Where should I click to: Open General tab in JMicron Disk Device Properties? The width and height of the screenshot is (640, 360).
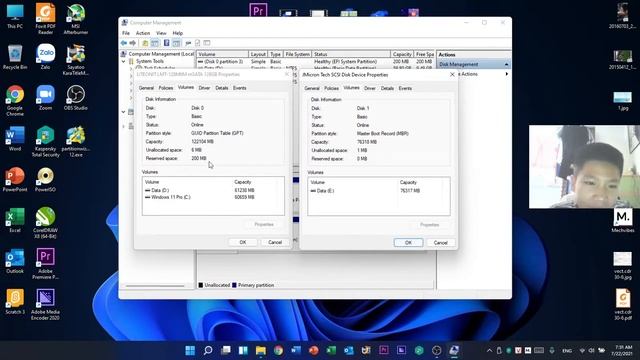click(312, 89)
